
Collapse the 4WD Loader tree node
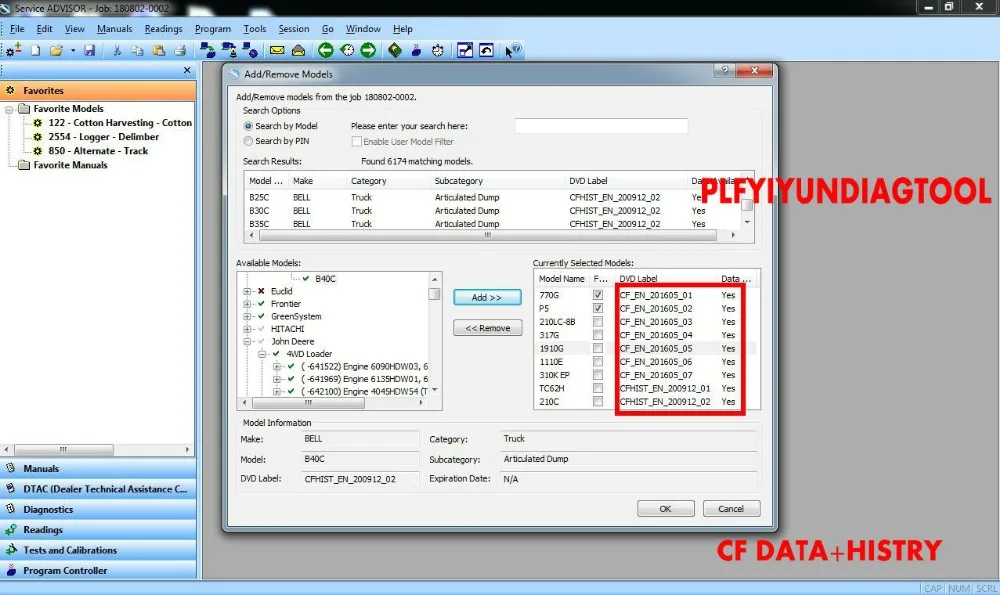pyautogui.click(x=261, y=354)
